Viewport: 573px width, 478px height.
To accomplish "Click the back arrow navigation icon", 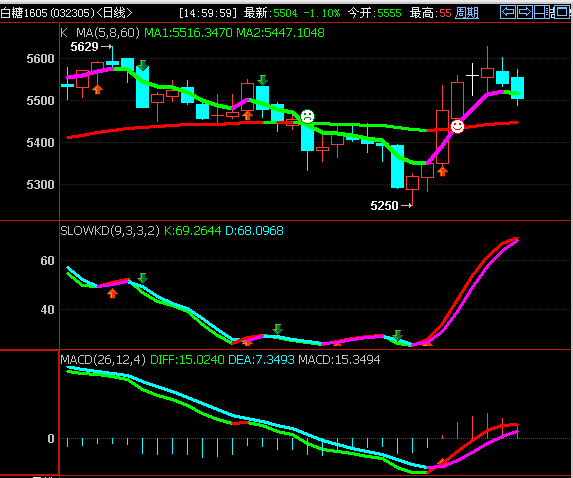I will pos(508,12).
